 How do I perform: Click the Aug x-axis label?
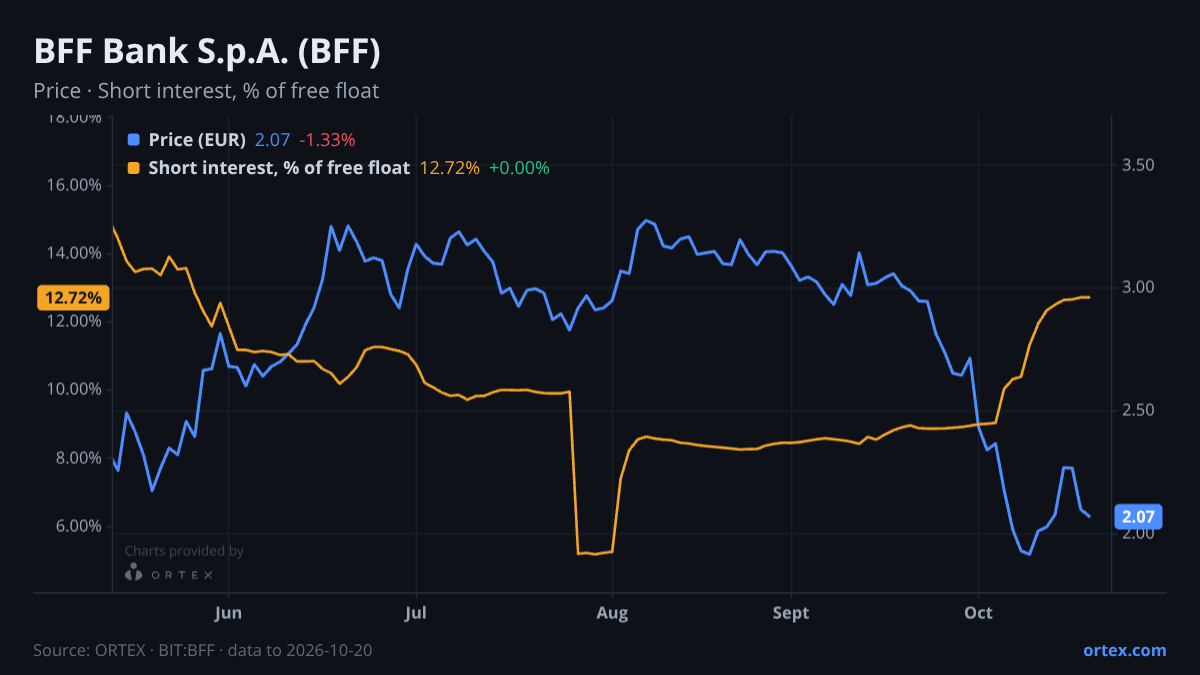tap(612, 613)
